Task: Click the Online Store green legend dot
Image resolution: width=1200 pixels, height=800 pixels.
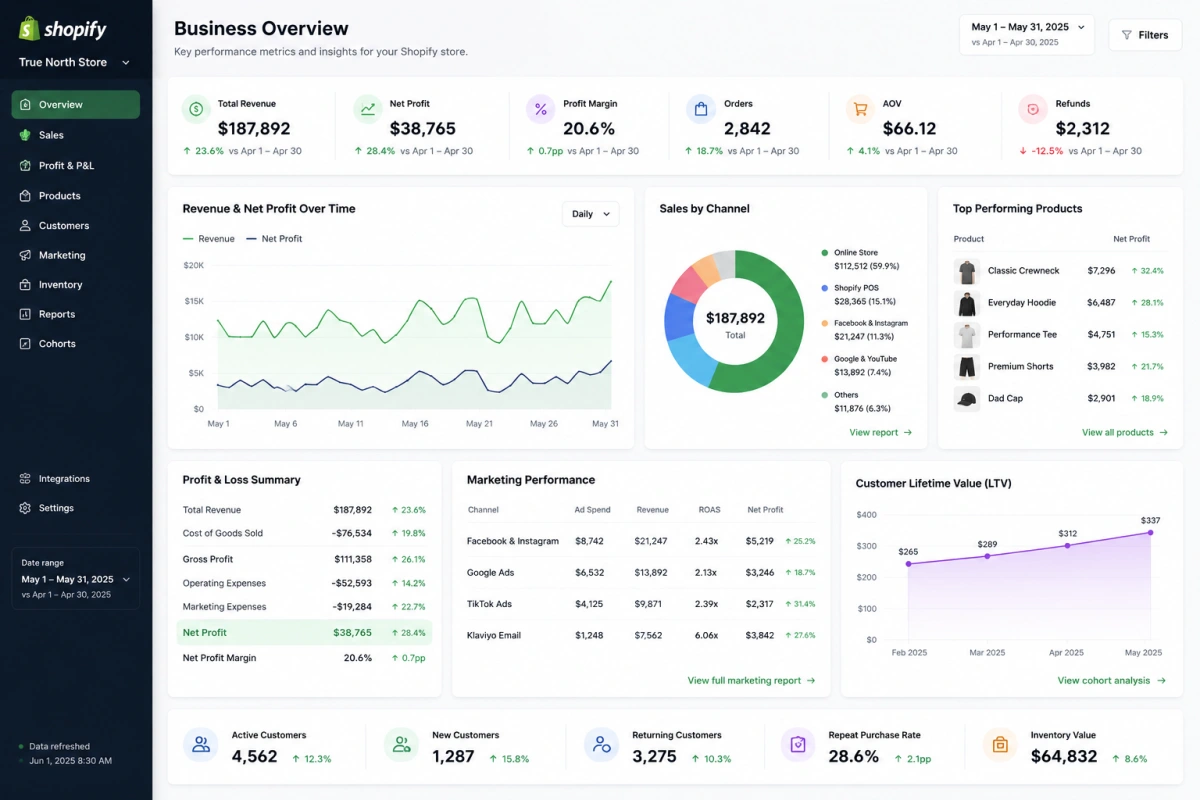Action: point(825,253)
